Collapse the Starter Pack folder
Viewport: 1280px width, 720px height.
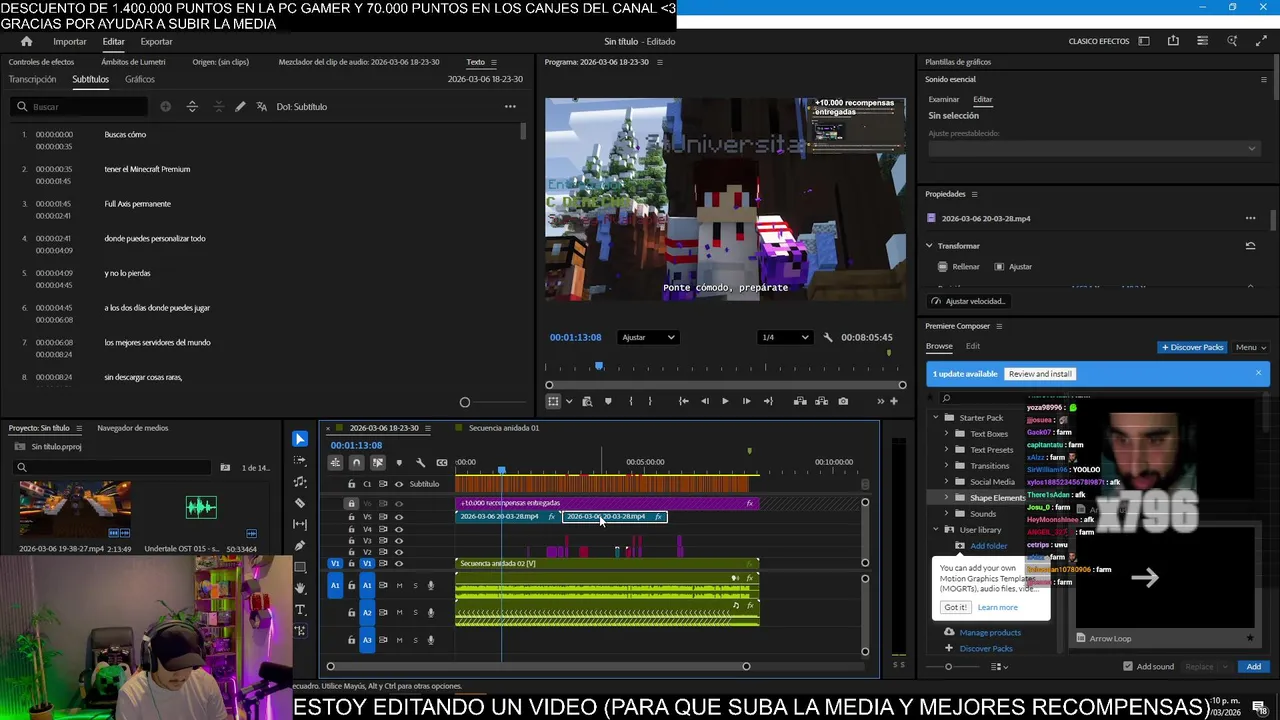point(936,418)
